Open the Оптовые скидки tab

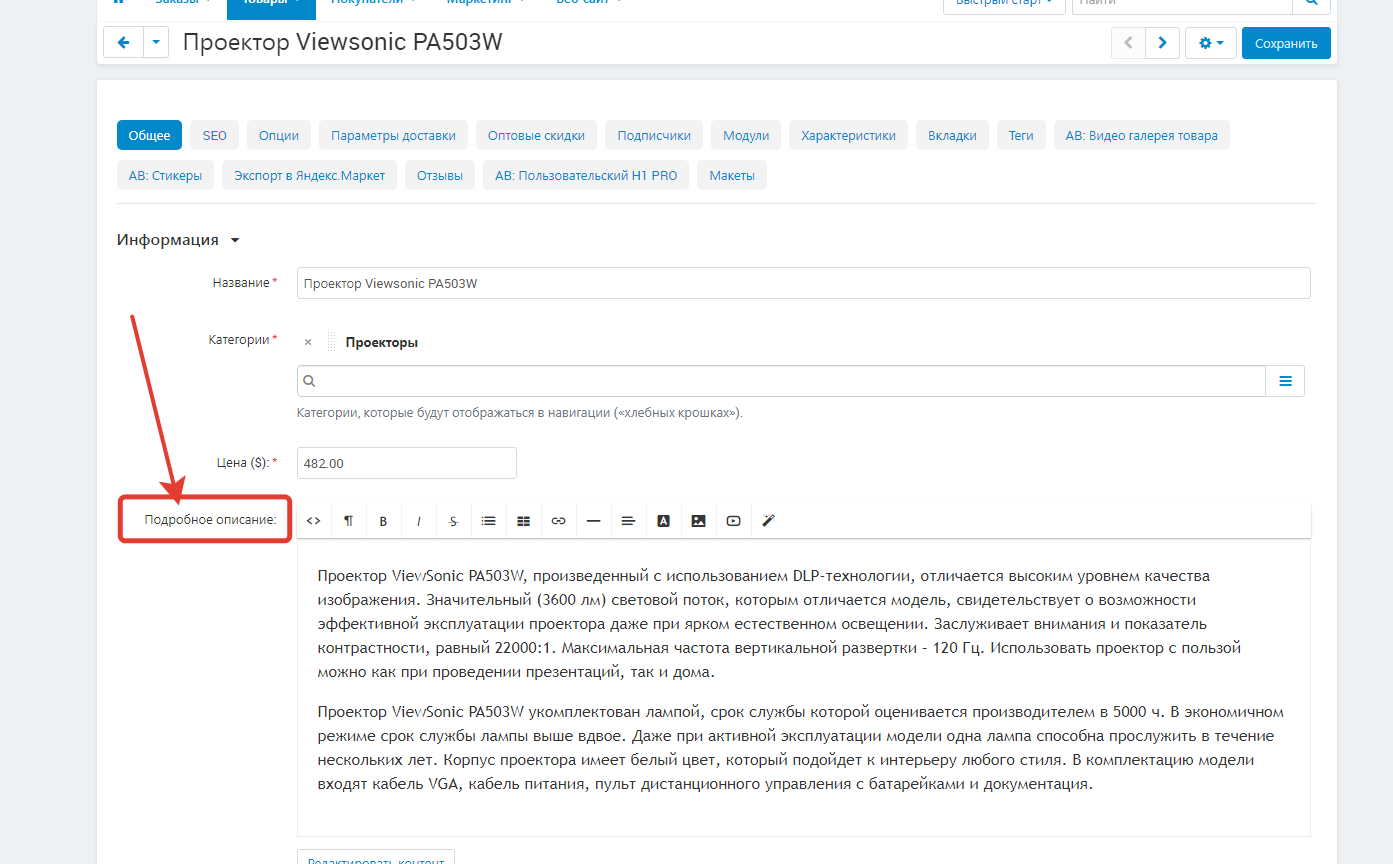pyautogui.click(x=537, y=135)
